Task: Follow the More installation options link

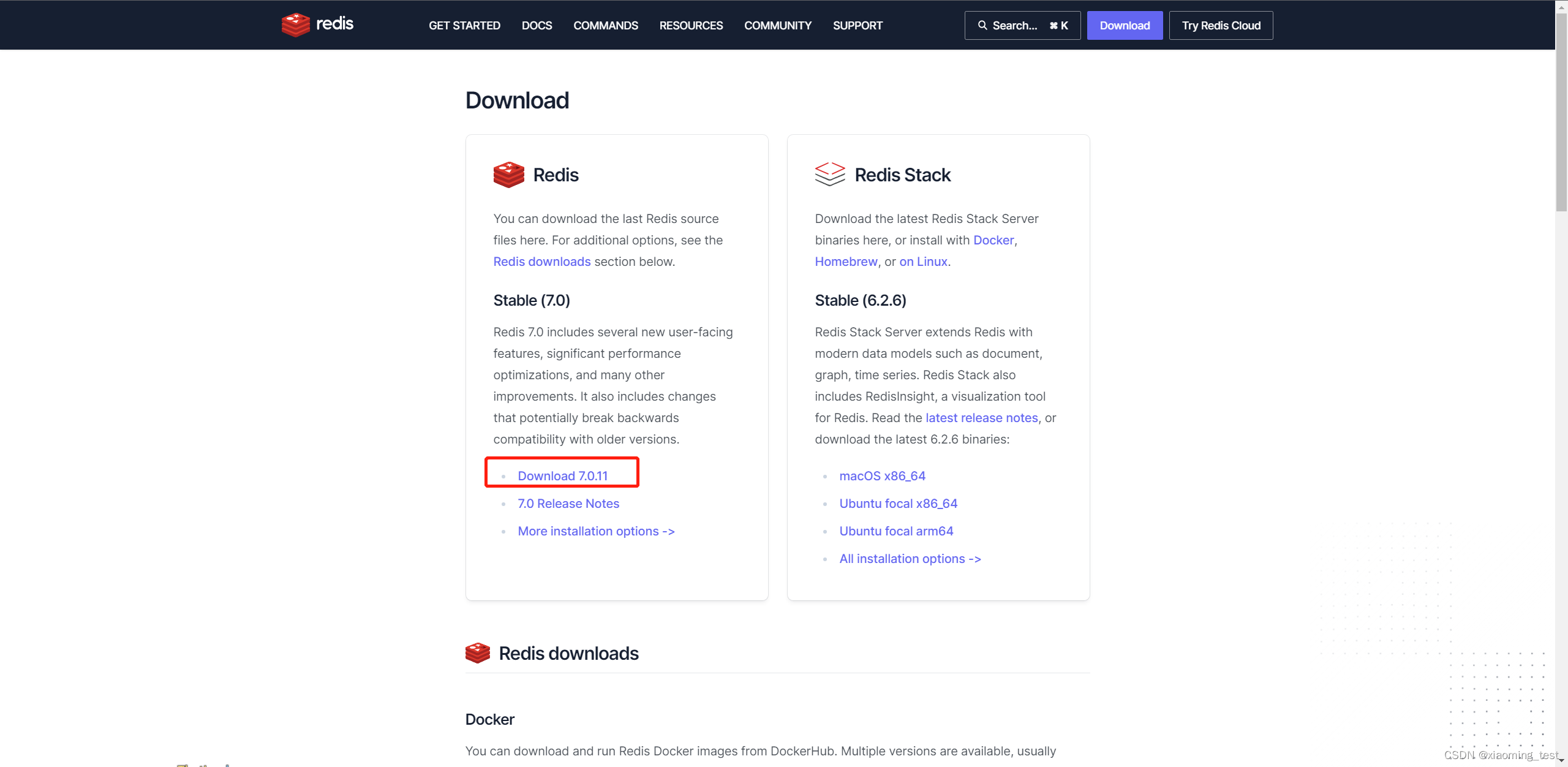Action: (x=596, y=531)
